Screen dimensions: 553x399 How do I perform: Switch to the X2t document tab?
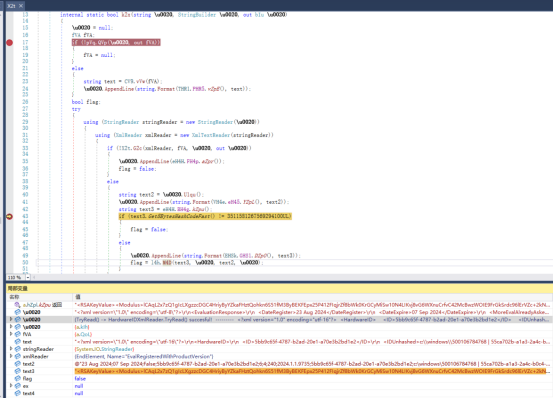pos(11,6)
